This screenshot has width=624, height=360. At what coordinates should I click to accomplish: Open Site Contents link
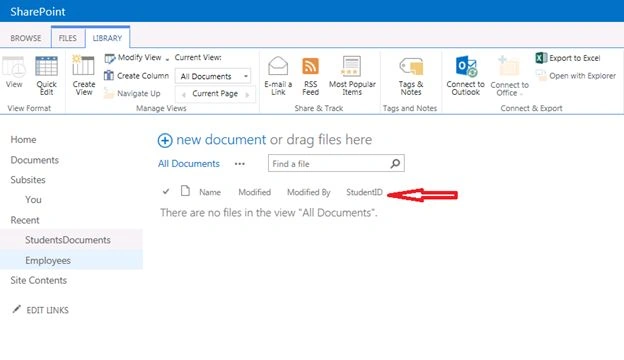click(39, 280)
